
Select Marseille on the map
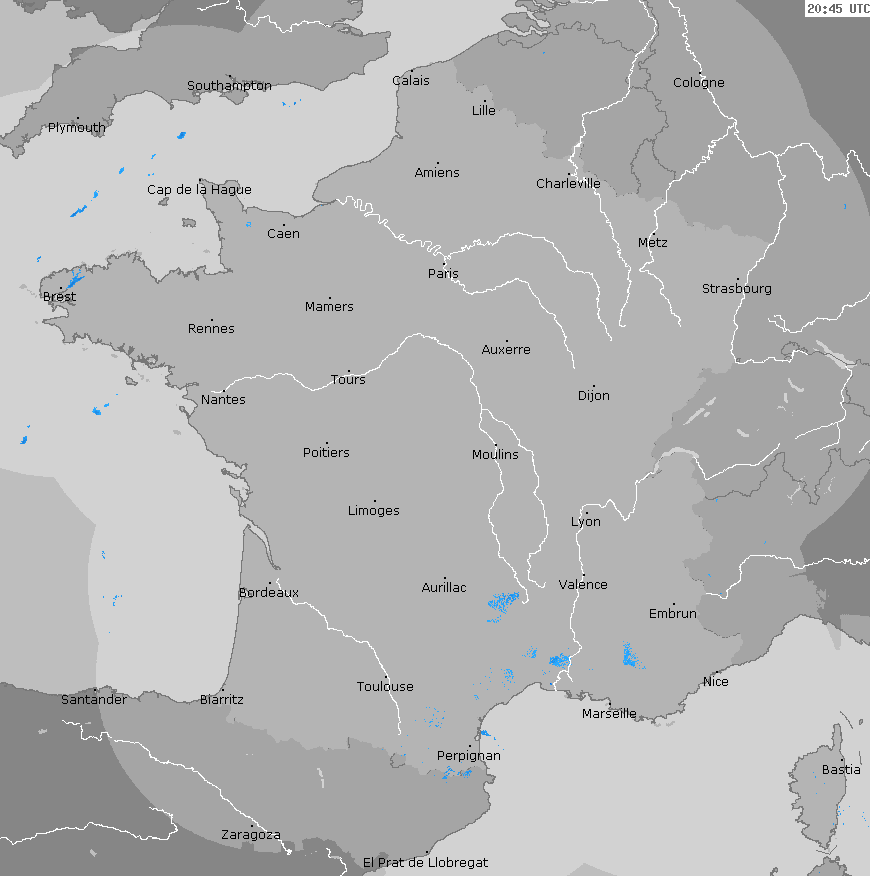click(609, 713)
